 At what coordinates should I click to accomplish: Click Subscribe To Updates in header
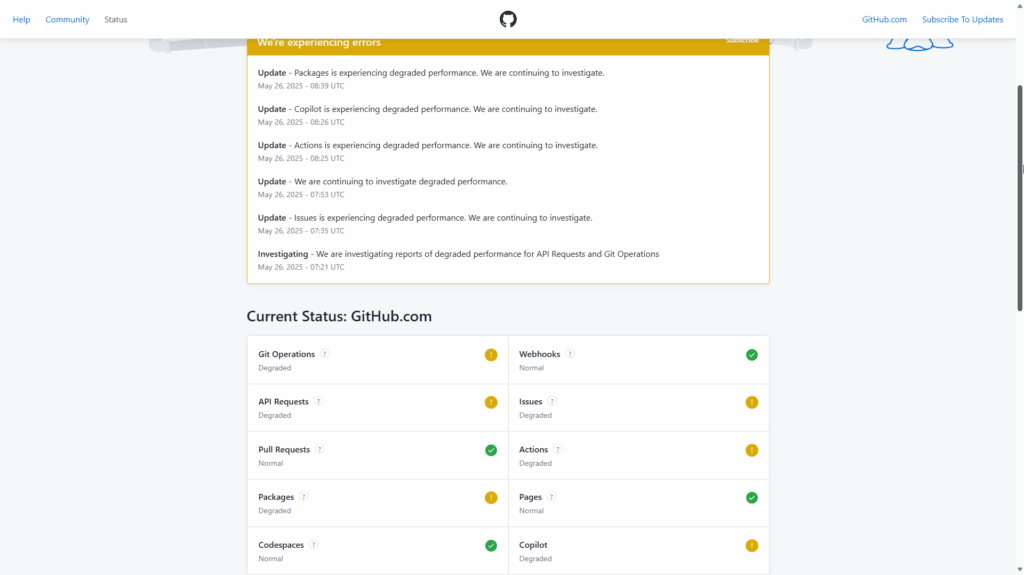[x=962, y=20]
